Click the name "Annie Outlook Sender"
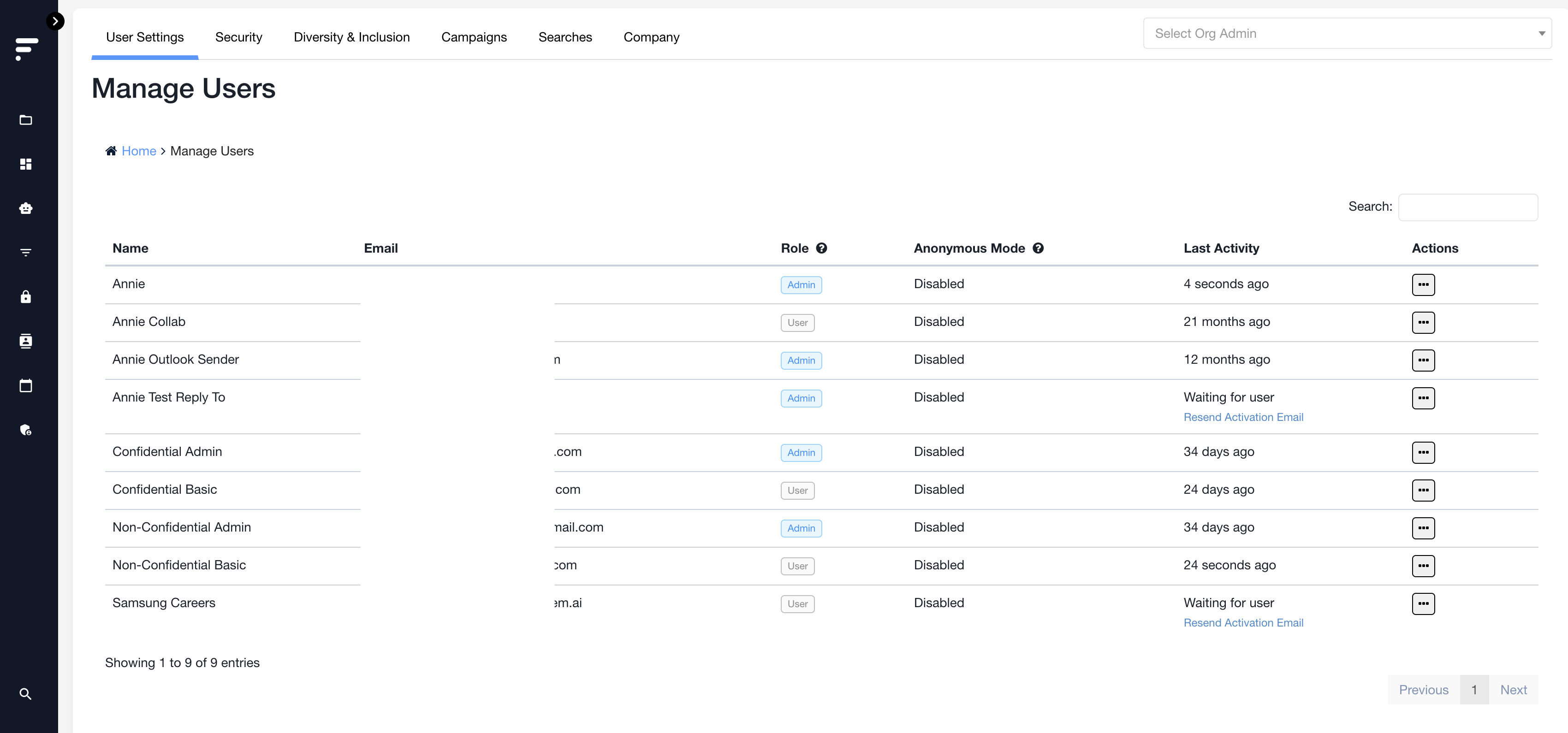 (x=175, y=360)
